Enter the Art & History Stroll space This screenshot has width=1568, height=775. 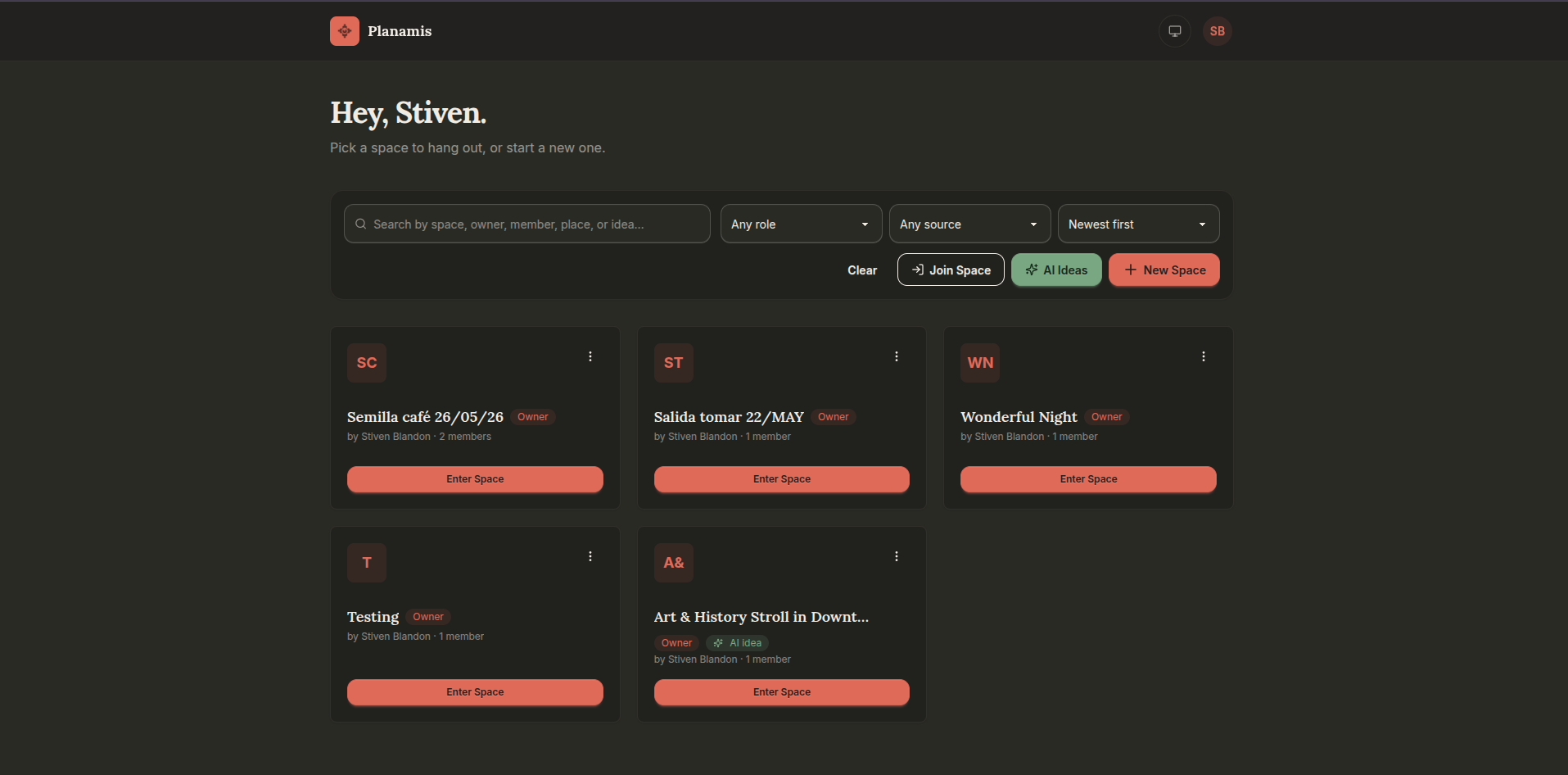pyautogui.click(x=781, y=692)
